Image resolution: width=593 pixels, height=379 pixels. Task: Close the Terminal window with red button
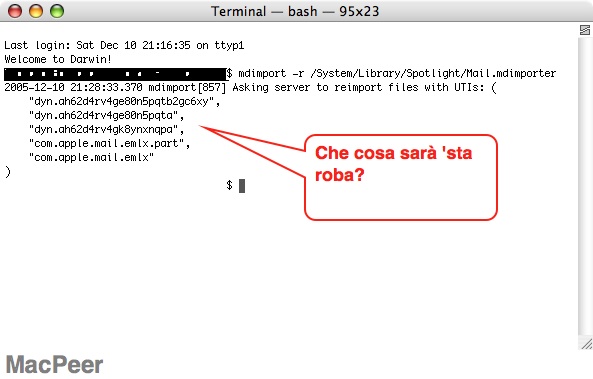15,11
